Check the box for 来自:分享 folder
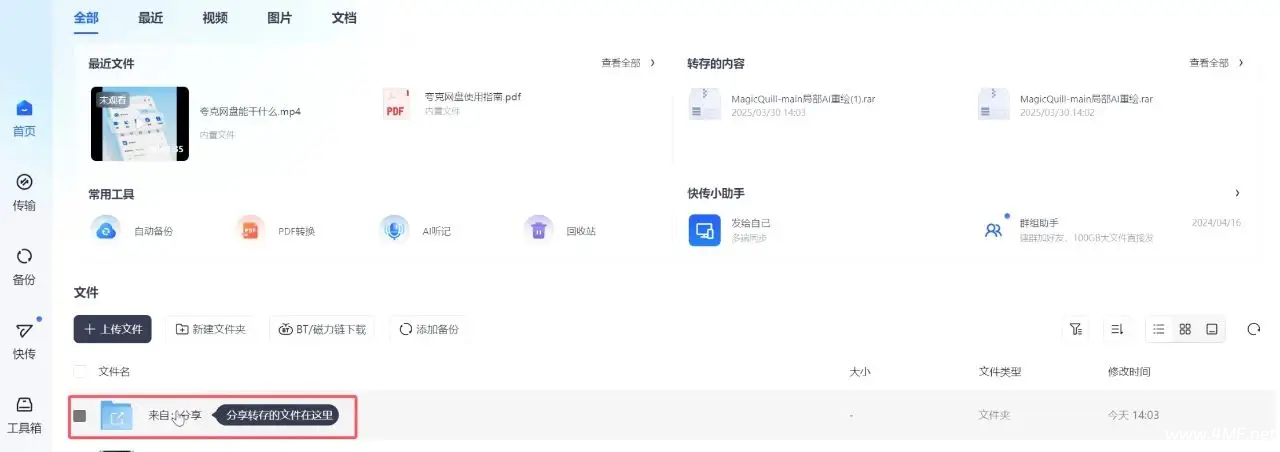Image resolution: width=1280 pixels, height=452 pixels. click(80, 415)
